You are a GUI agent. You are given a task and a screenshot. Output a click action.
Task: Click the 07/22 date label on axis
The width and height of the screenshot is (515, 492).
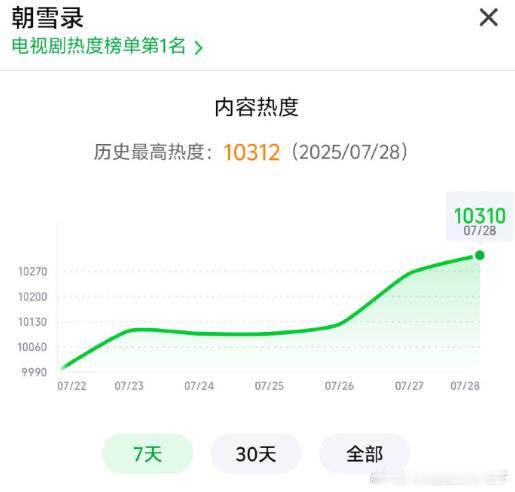[x=72, y=386]
